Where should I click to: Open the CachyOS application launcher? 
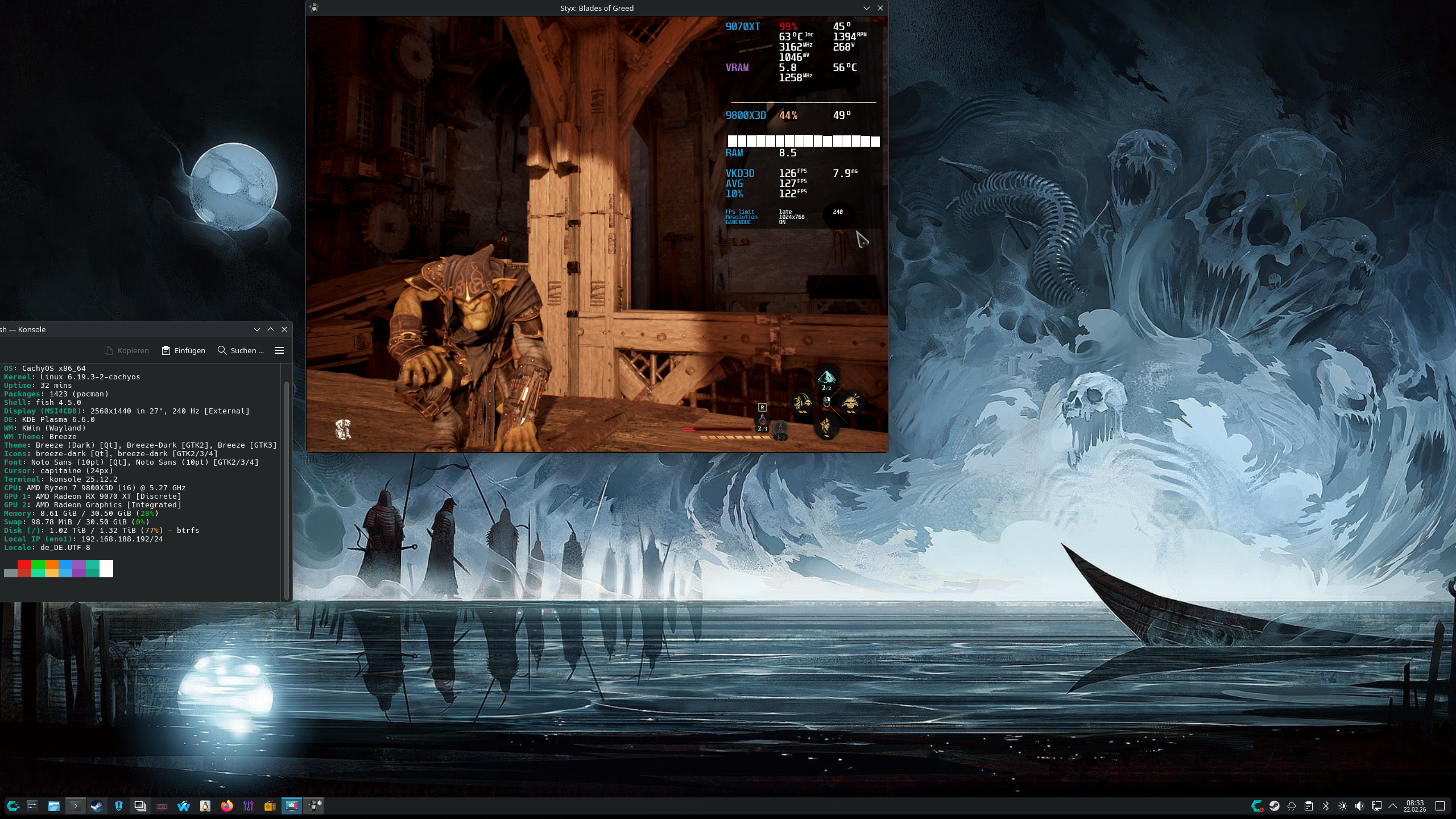pyautogui.click(x=13, y=806)
